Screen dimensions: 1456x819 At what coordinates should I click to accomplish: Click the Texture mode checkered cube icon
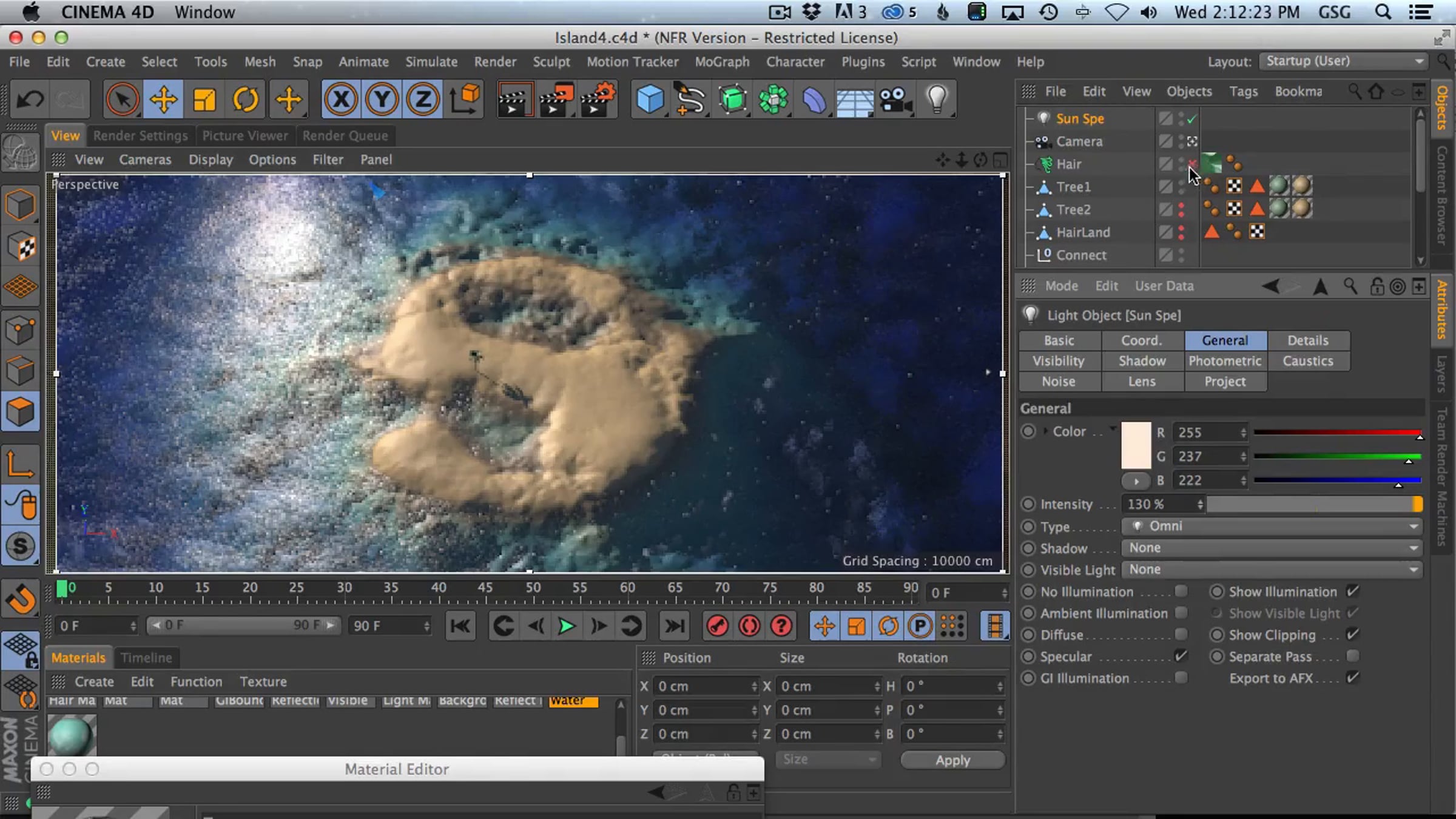pos(20,248)
